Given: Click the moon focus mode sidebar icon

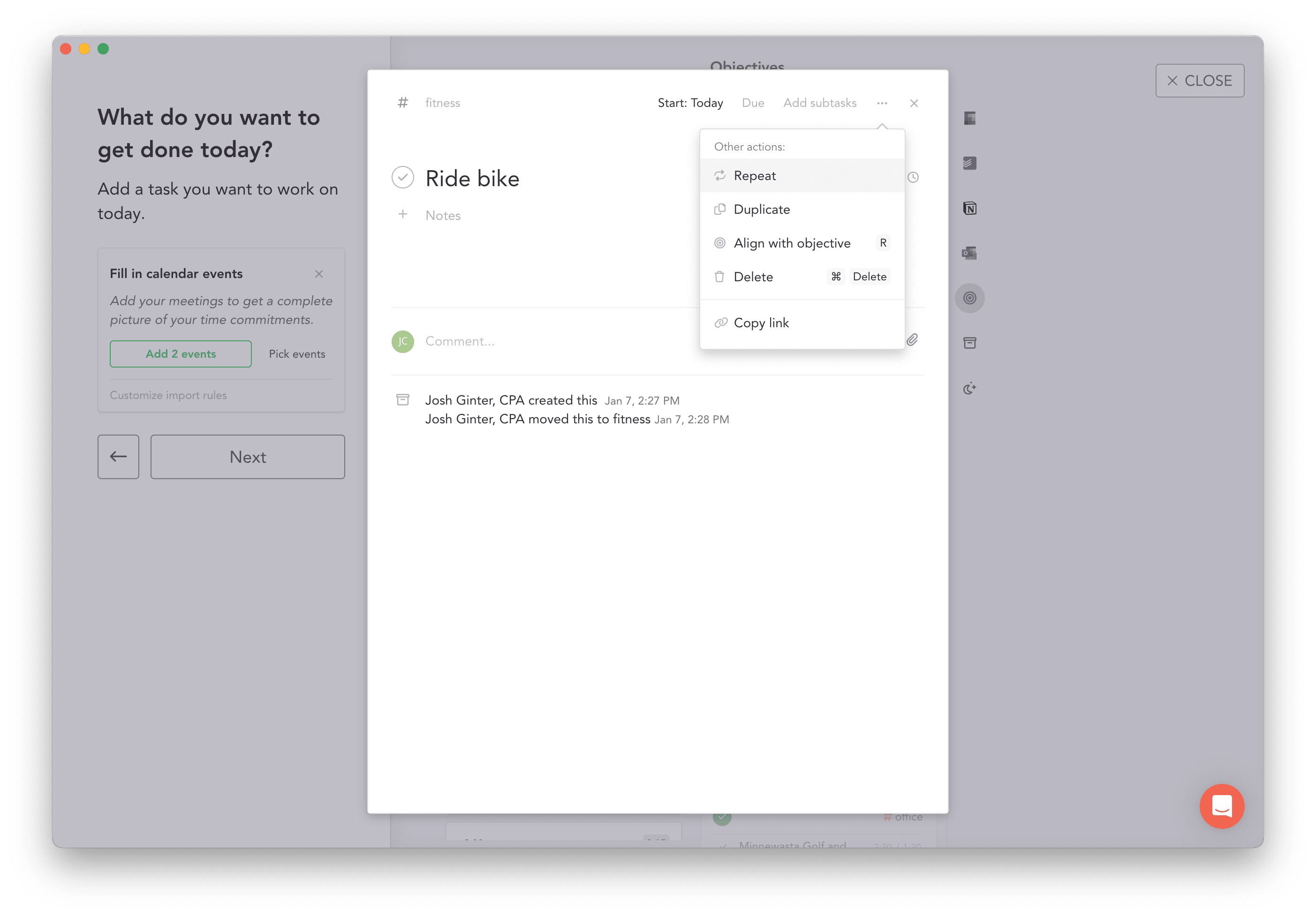Looking at the screenshot, I should pyautogui.click(x=970, y=388).
